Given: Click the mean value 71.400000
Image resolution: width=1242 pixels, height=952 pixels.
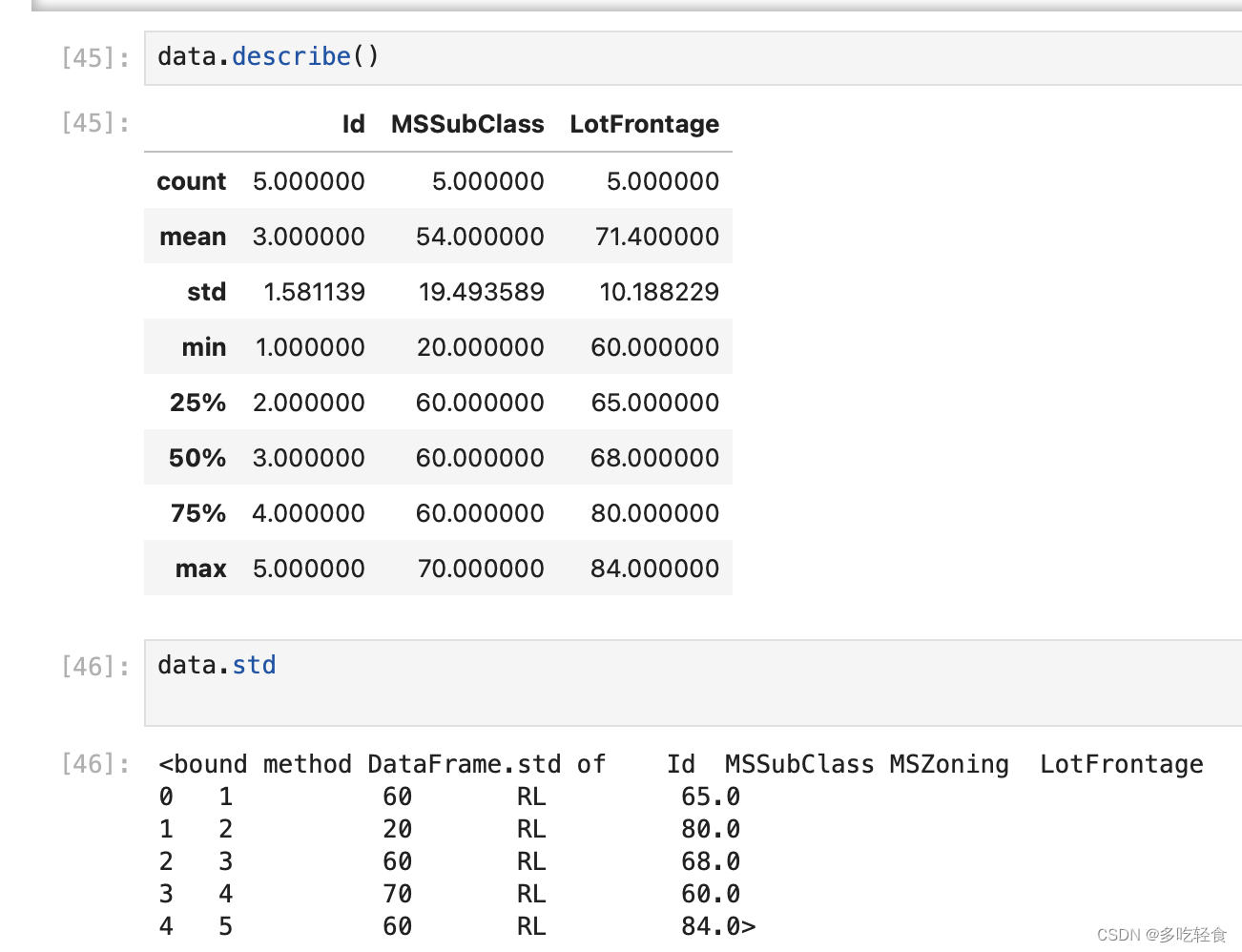Looking at the screenshot, I should [657, 237].
